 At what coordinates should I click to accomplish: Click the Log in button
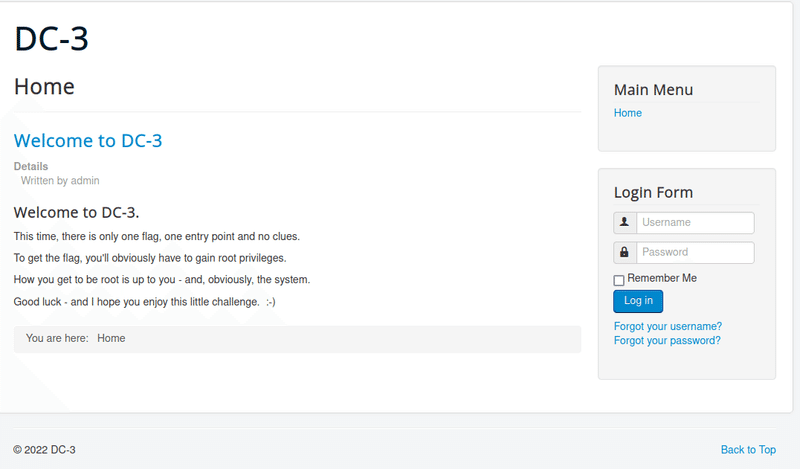coord(638,301)
